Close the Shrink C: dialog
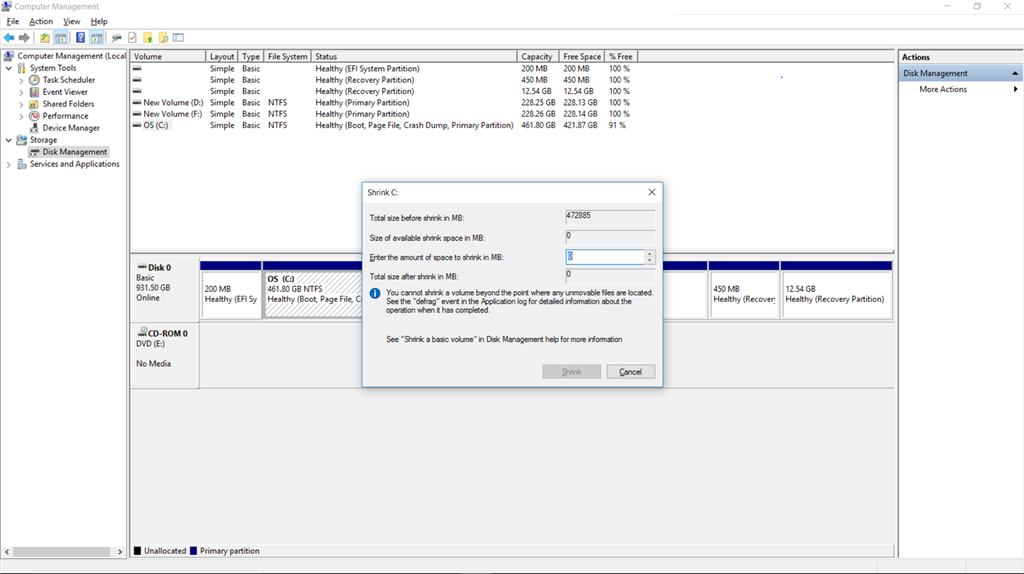The width and height of the screenshot is (1024, 574). 651,192
